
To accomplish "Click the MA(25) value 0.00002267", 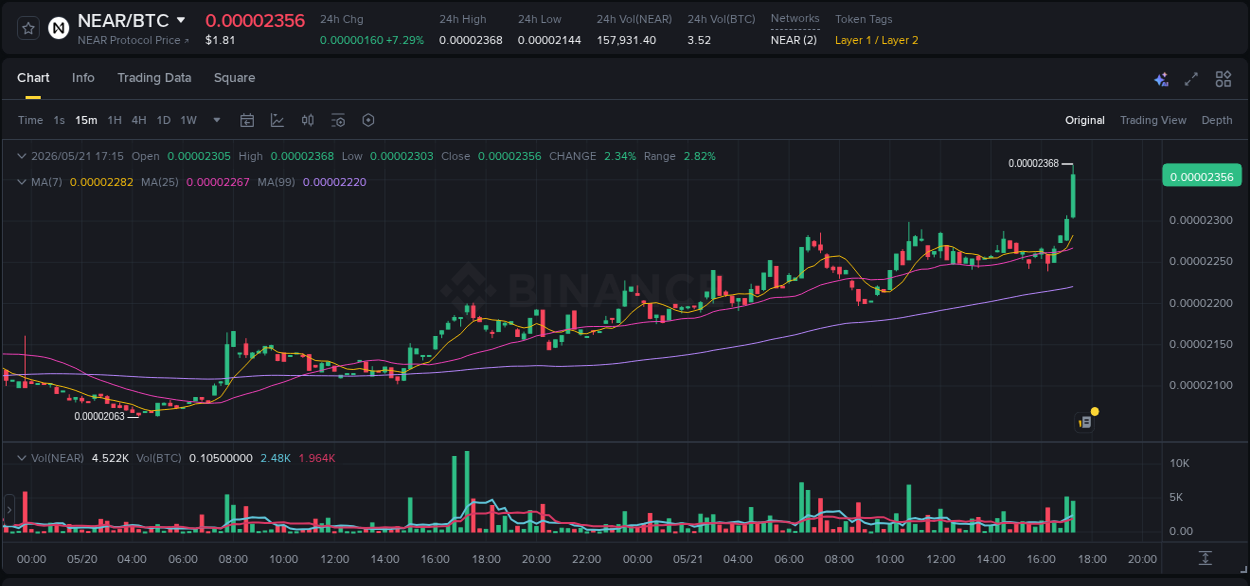I will (218, 182).
